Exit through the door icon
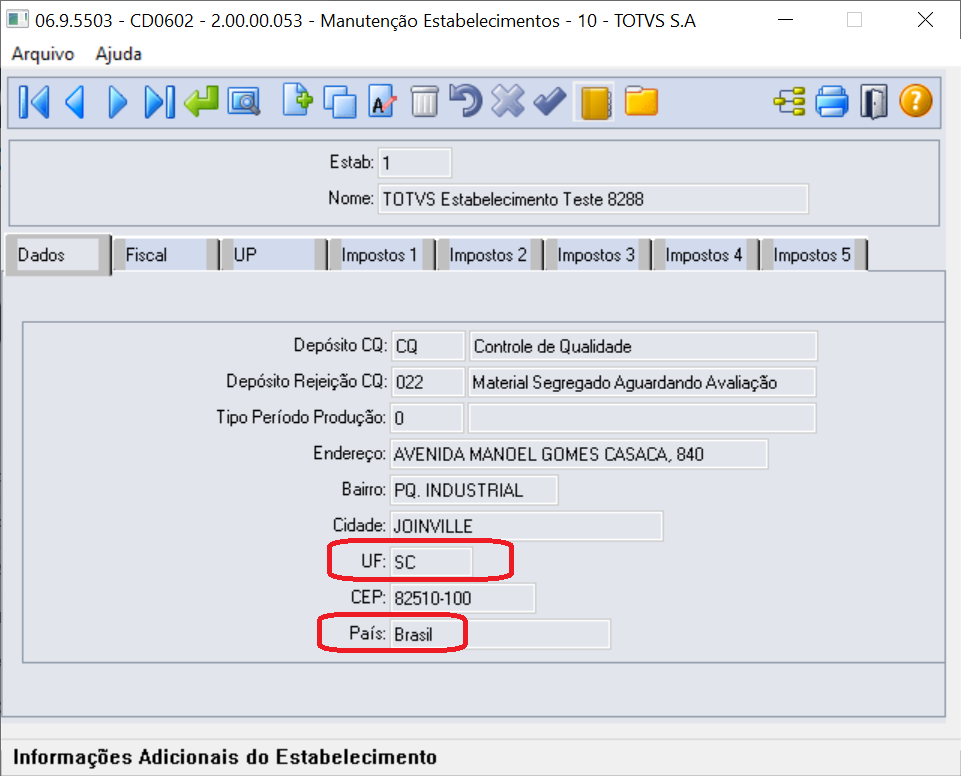Image resolution: width=961 pixels, height=776 pixels. point(873,102)
